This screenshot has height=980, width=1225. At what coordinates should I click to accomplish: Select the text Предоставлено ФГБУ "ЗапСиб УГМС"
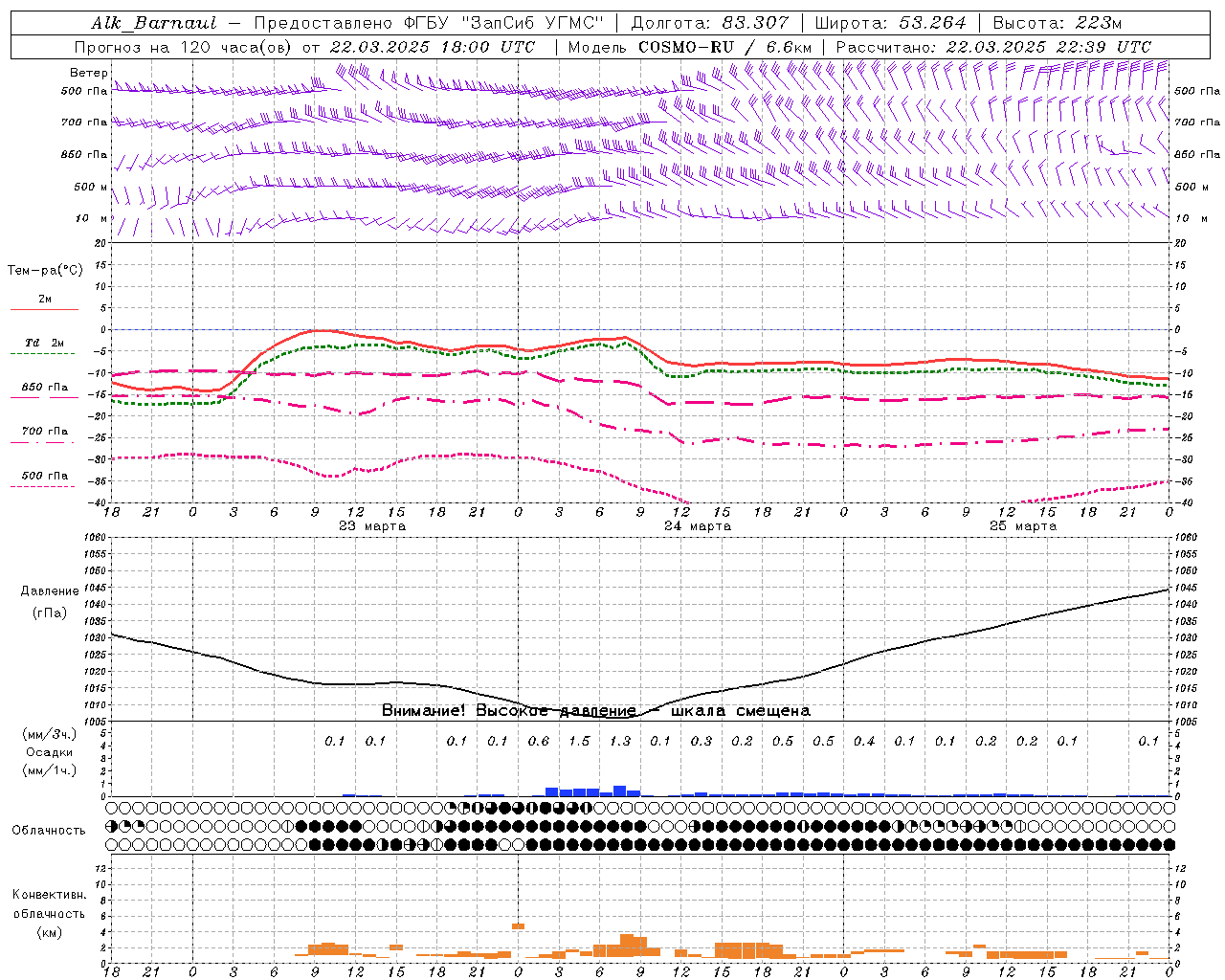(429, 23)
